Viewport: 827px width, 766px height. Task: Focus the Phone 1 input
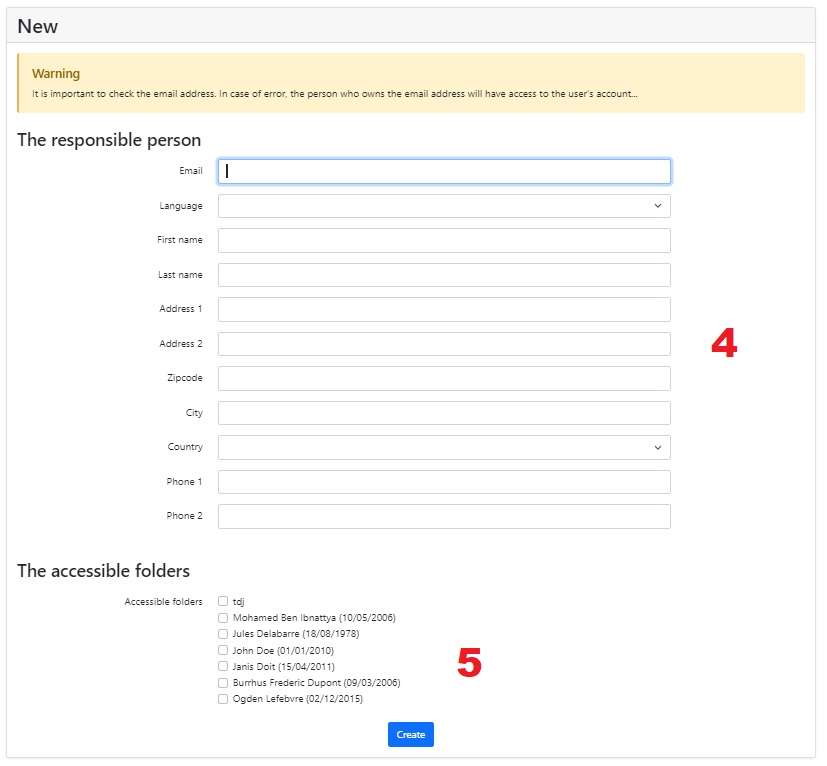click(444, 482)
